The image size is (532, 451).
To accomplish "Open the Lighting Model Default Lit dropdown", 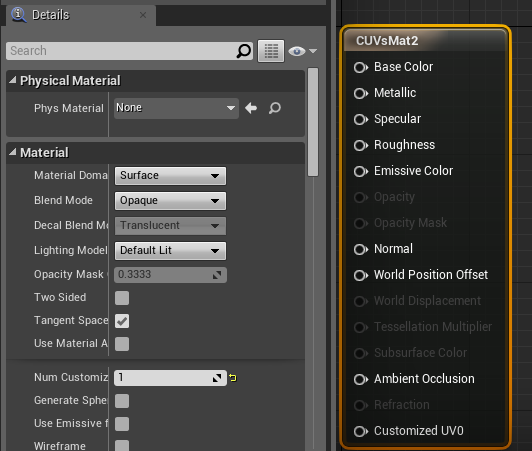I will click(x=170, y=251).
